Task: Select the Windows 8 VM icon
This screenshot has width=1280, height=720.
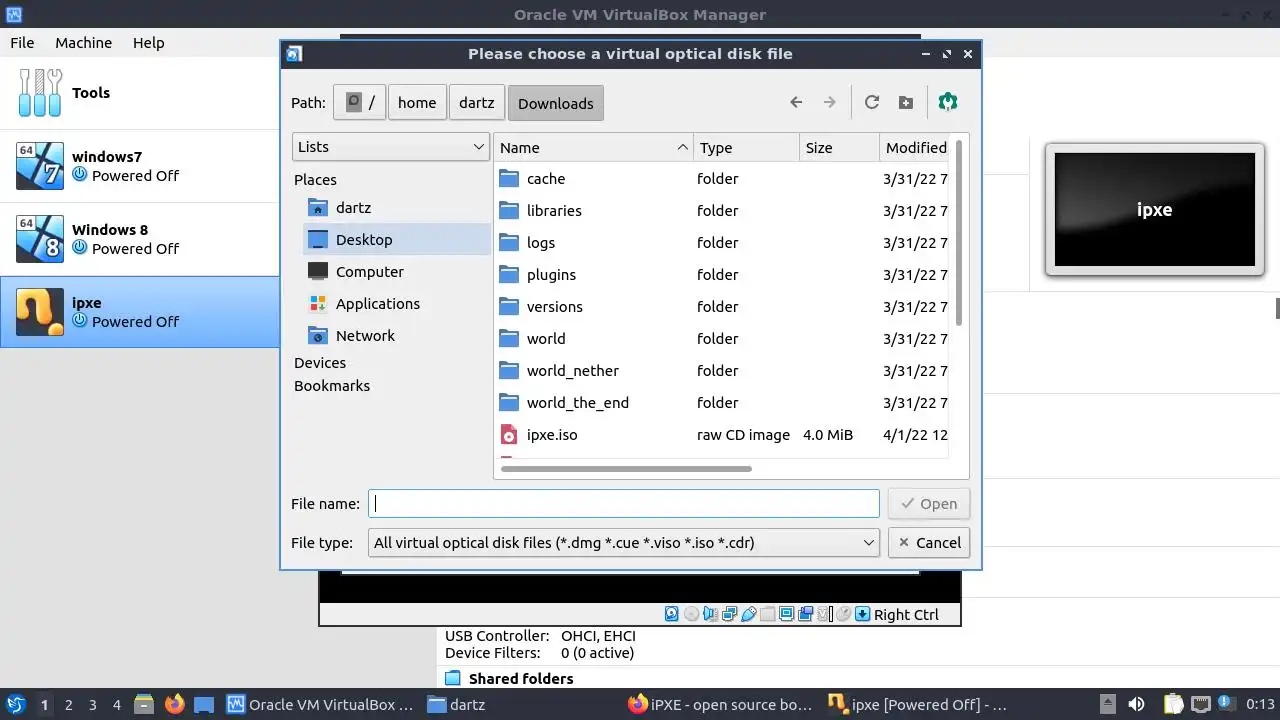Action: tap(40, 239)
